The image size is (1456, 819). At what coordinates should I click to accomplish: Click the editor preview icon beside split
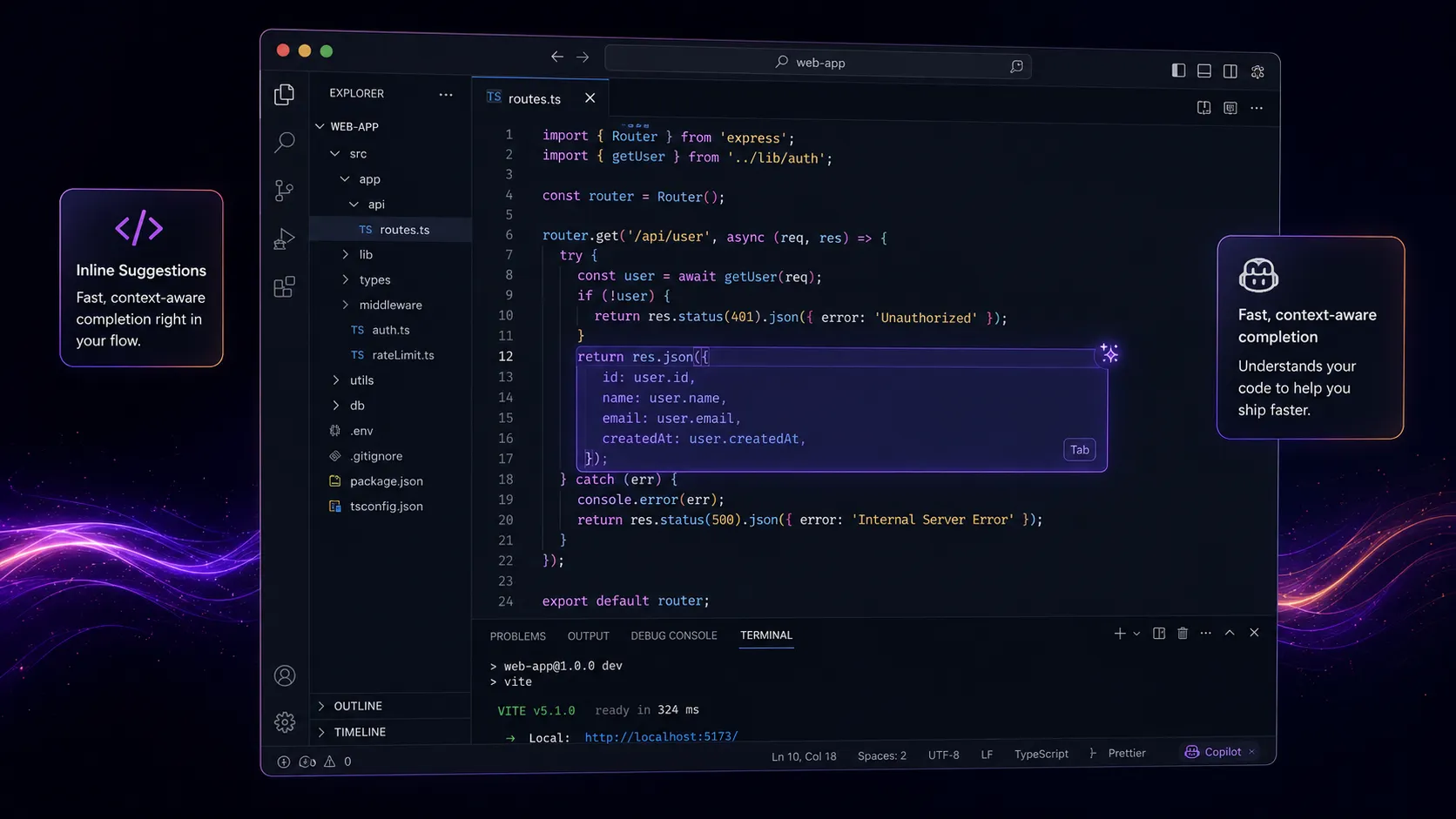(1230, 108)
